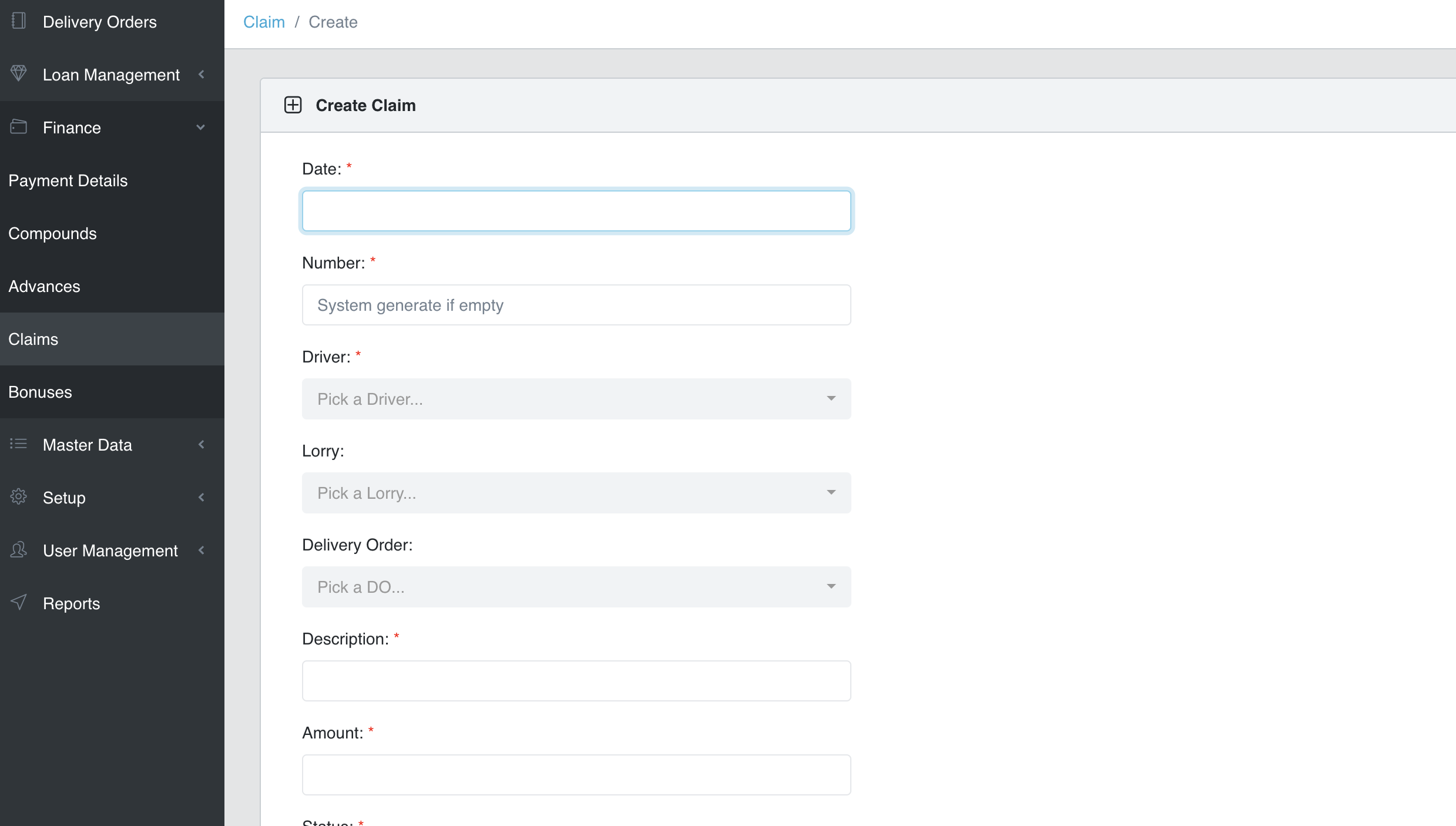Expand the Master Data chevron
The image size is (1456, 826).
pyautogui.click(x=202, y=445)
